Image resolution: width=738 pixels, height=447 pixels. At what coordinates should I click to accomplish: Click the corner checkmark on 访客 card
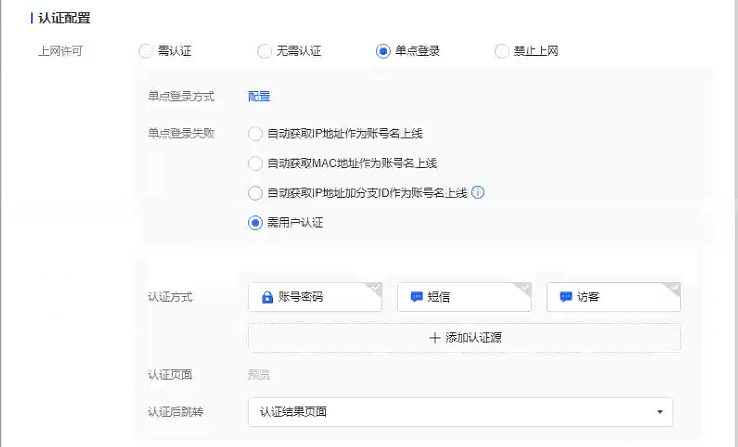click(674, 287)
